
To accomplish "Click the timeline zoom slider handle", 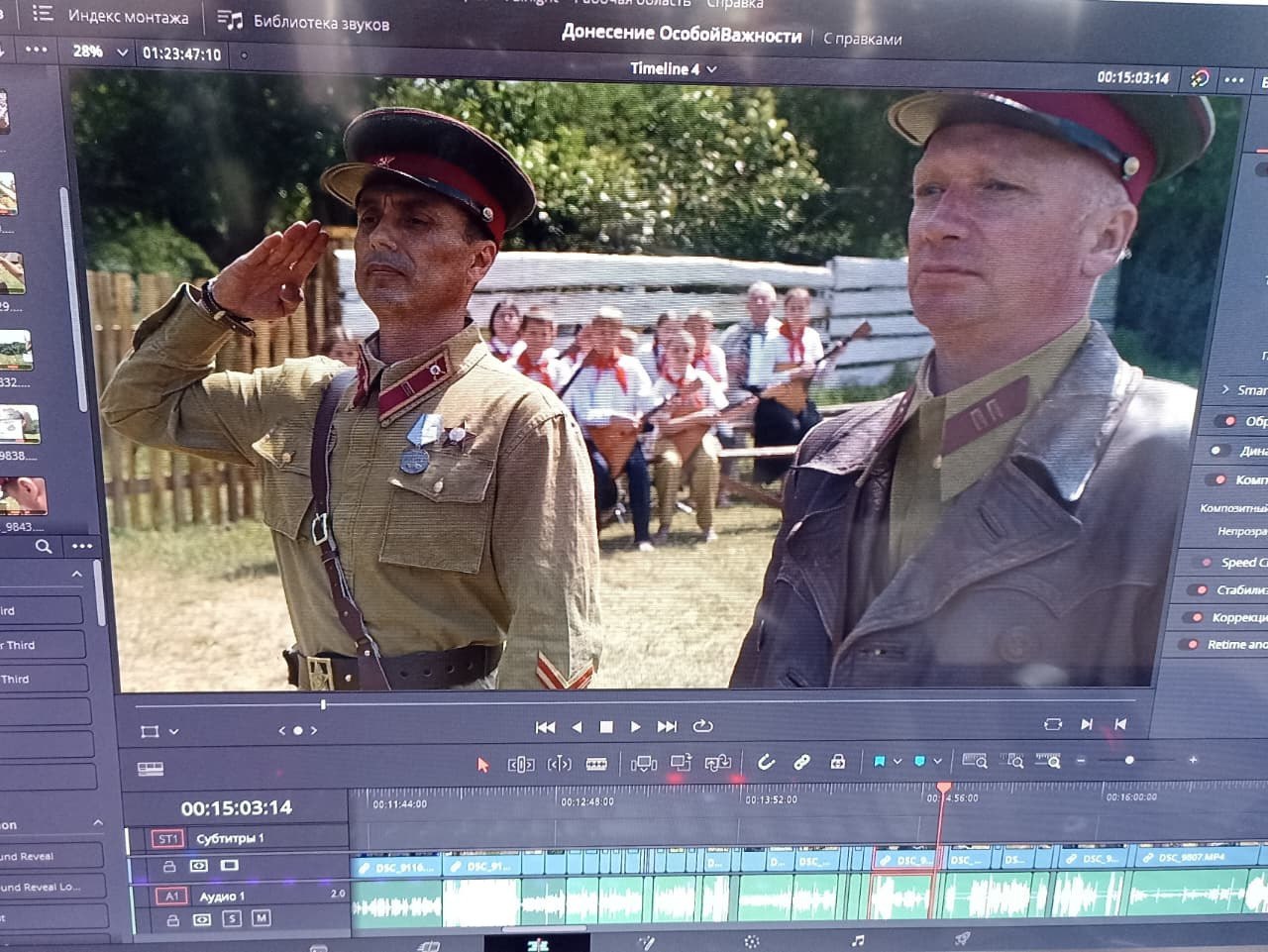I will (x=1129, y=760).
